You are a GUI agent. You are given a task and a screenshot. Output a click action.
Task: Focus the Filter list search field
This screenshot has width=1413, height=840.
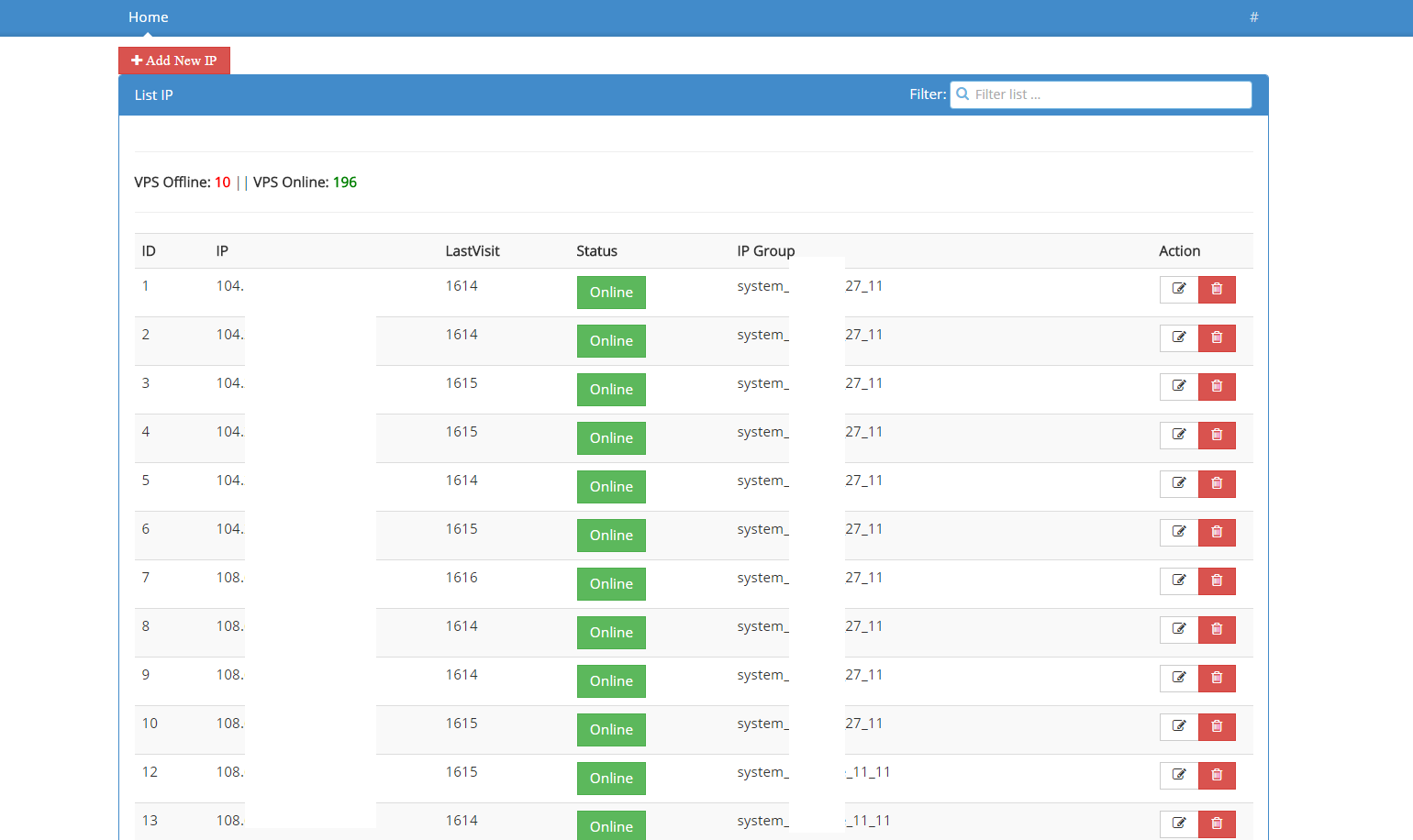pos(1110,94)
